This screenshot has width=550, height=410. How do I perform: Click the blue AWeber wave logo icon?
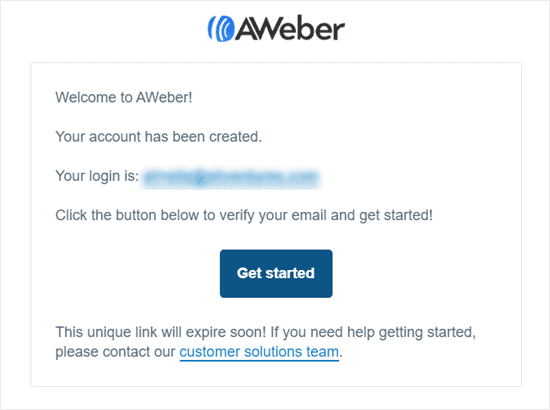[221, 29]
